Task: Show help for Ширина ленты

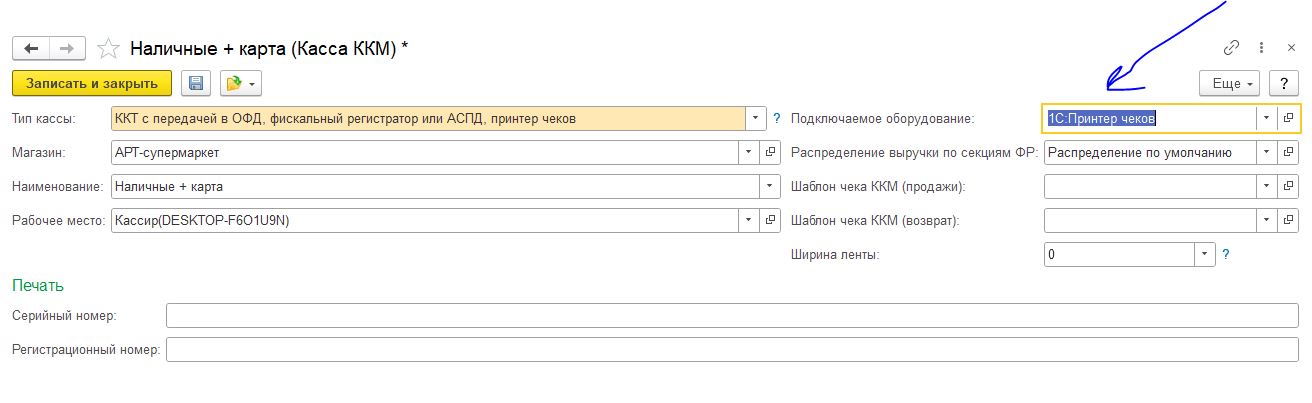Action: coord(1225,254)
